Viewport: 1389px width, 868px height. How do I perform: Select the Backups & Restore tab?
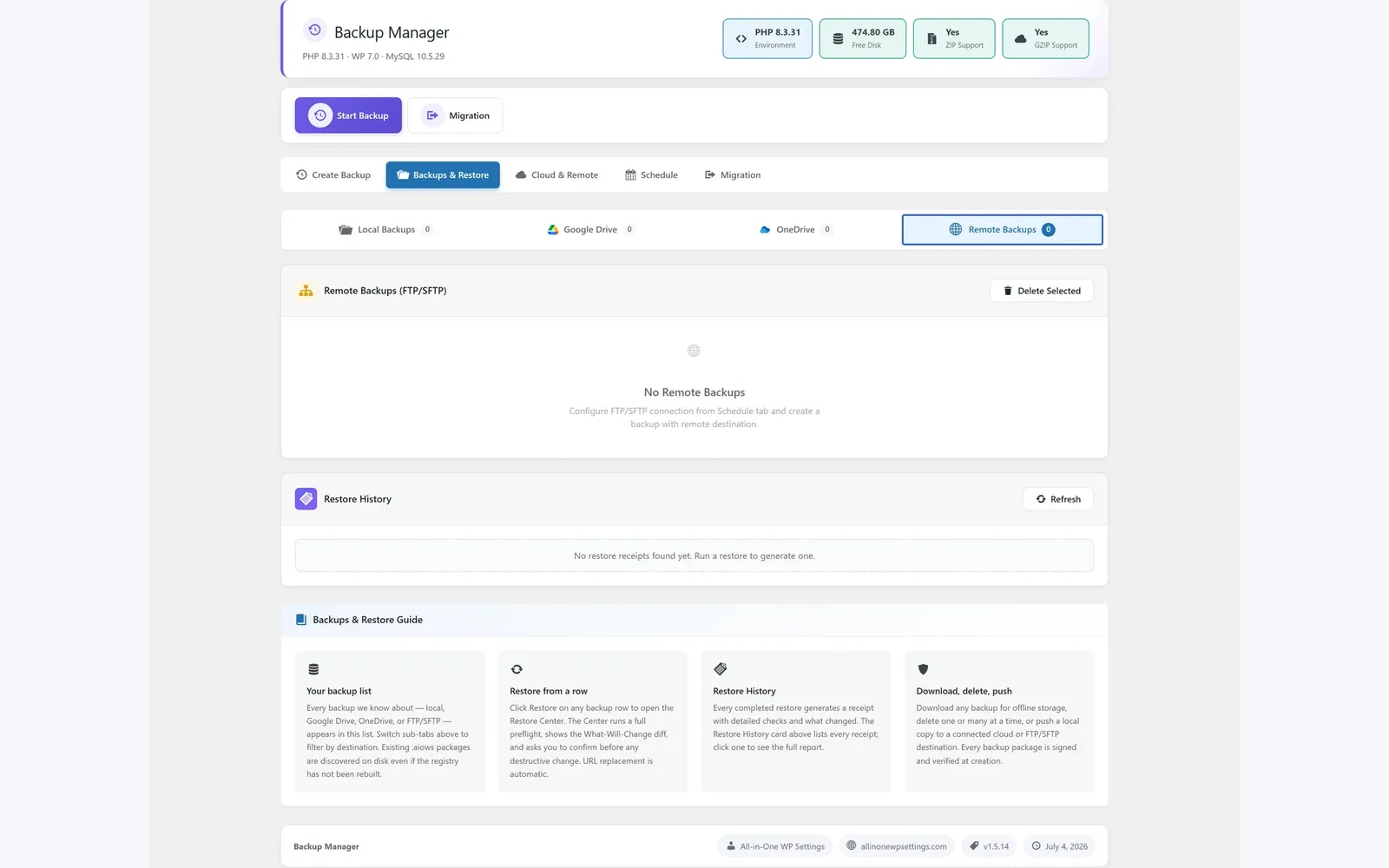(443, 175)
